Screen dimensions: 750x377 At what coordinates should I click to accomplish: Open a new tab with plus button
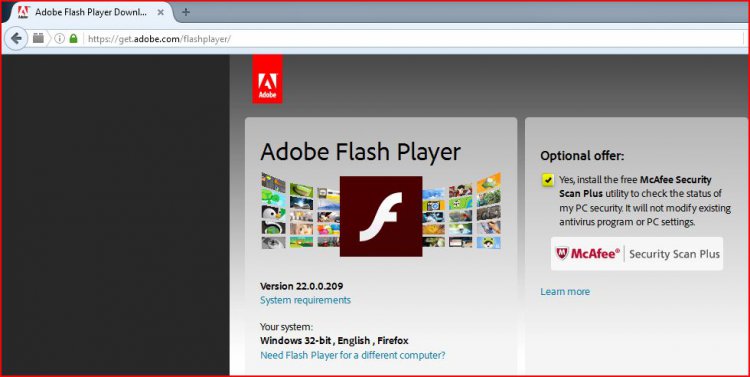point(186,12)
